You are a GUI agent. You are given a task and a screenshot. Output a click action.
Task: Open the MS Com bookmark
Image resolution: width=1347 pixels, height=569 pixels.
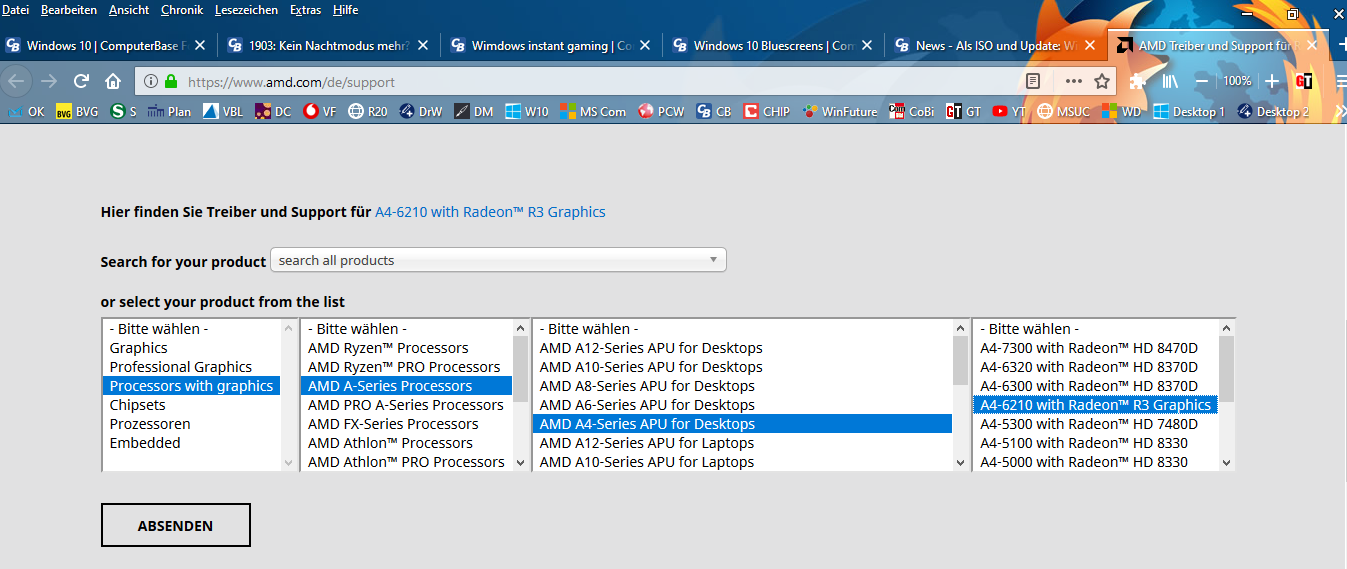point(593,112)
